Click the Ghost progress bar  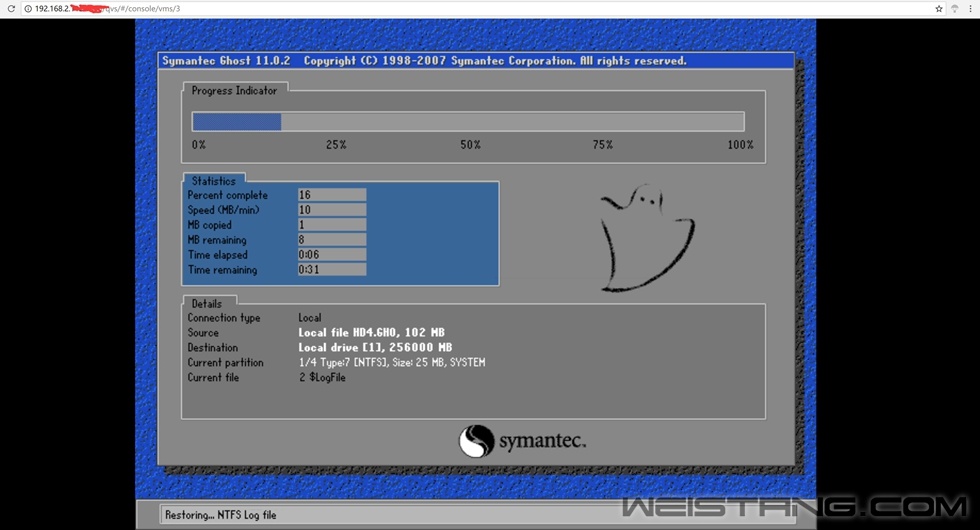point(468,121)
